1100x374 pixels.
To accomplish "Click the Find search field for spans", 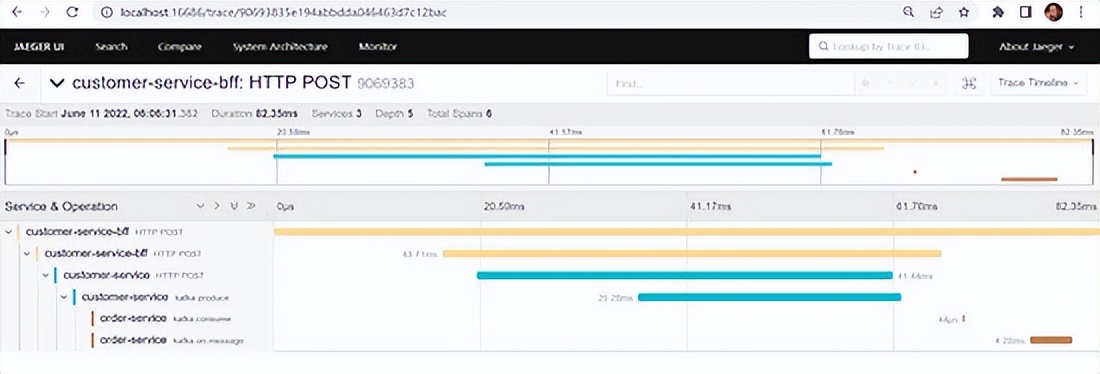I will (x=730, y=83).
